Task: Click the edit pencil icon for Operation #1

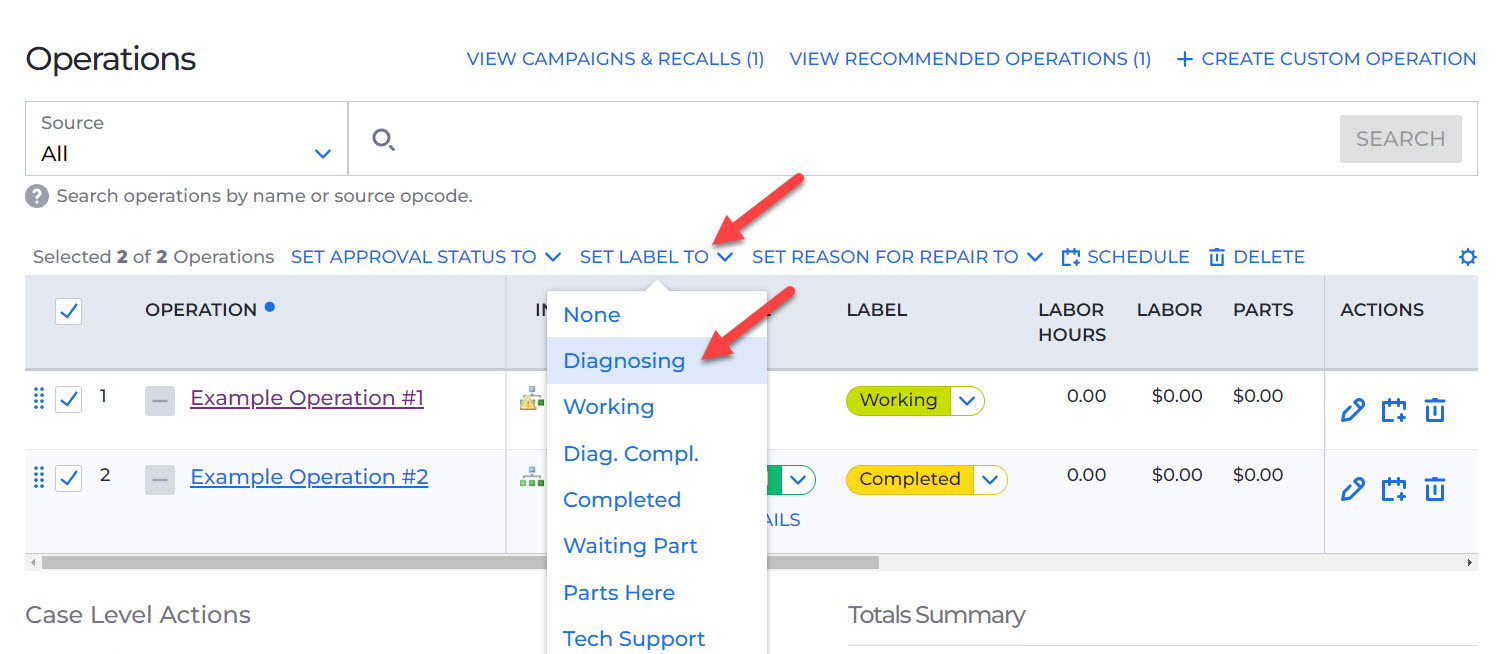Action: click(x=1352, y=410)
